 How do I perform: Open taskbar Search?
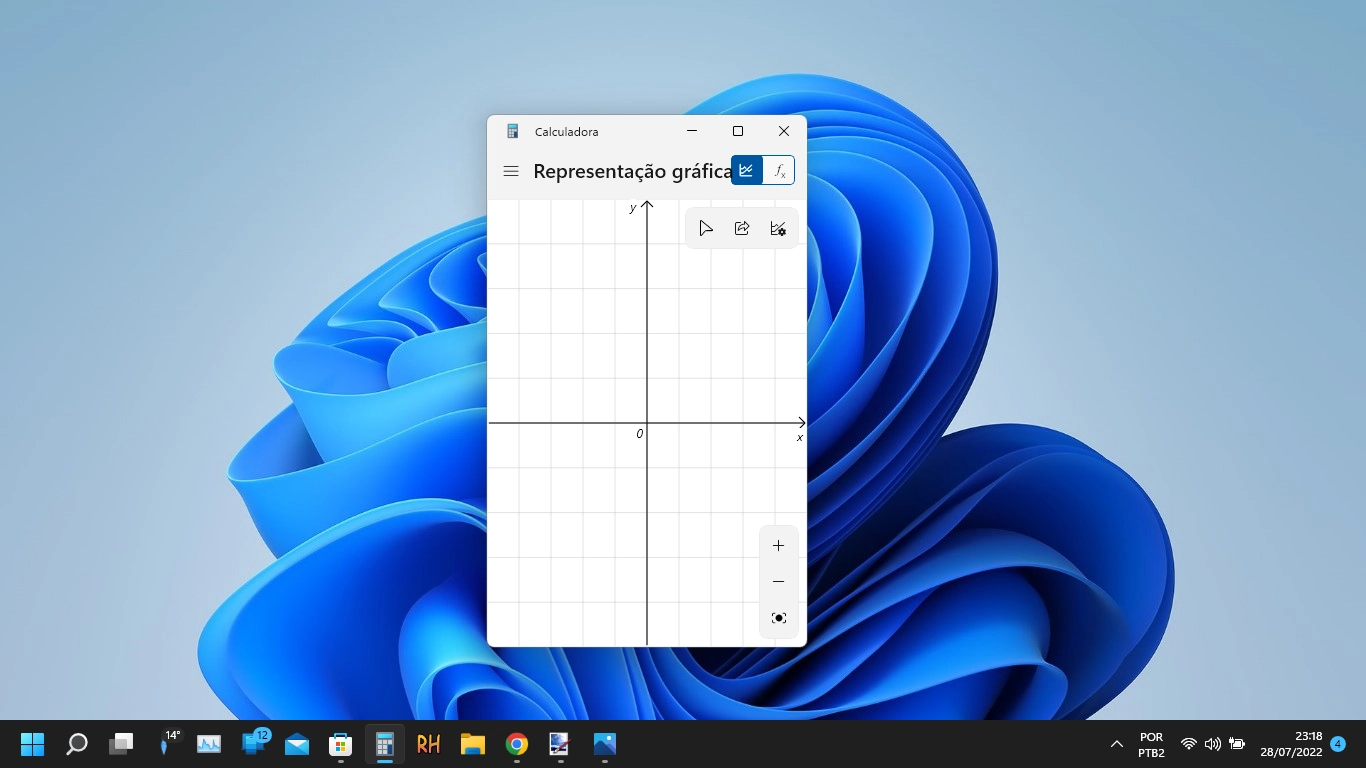click(x=77, y=744)
